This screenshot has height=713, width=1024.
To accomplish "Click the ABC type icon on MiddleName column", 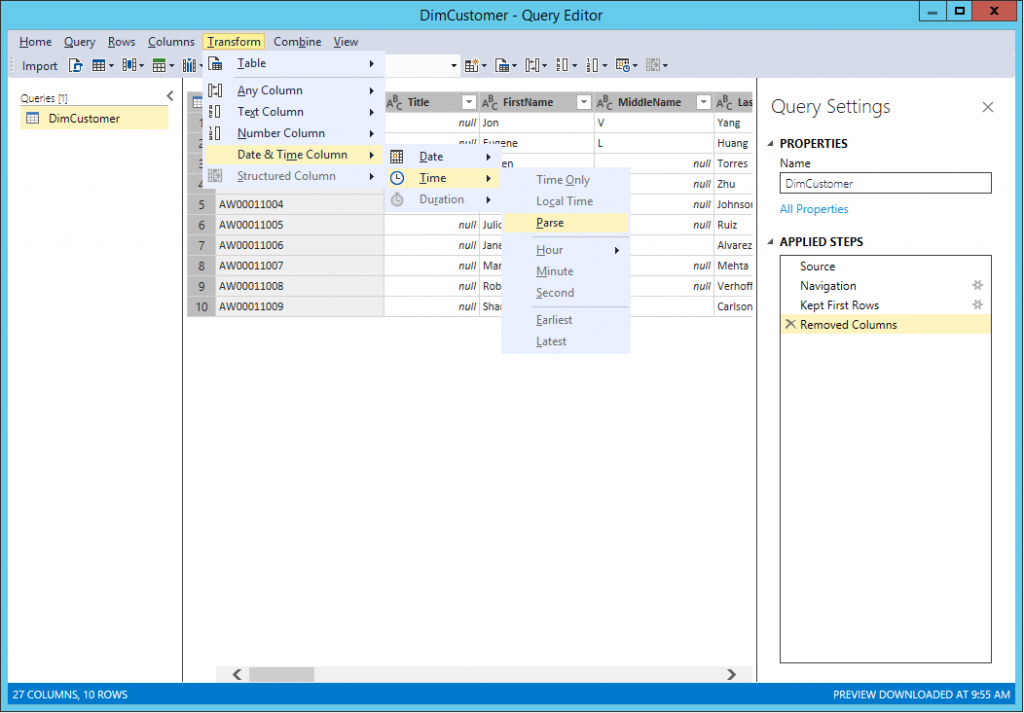I will pyautogui.click(x=604, y=103).
